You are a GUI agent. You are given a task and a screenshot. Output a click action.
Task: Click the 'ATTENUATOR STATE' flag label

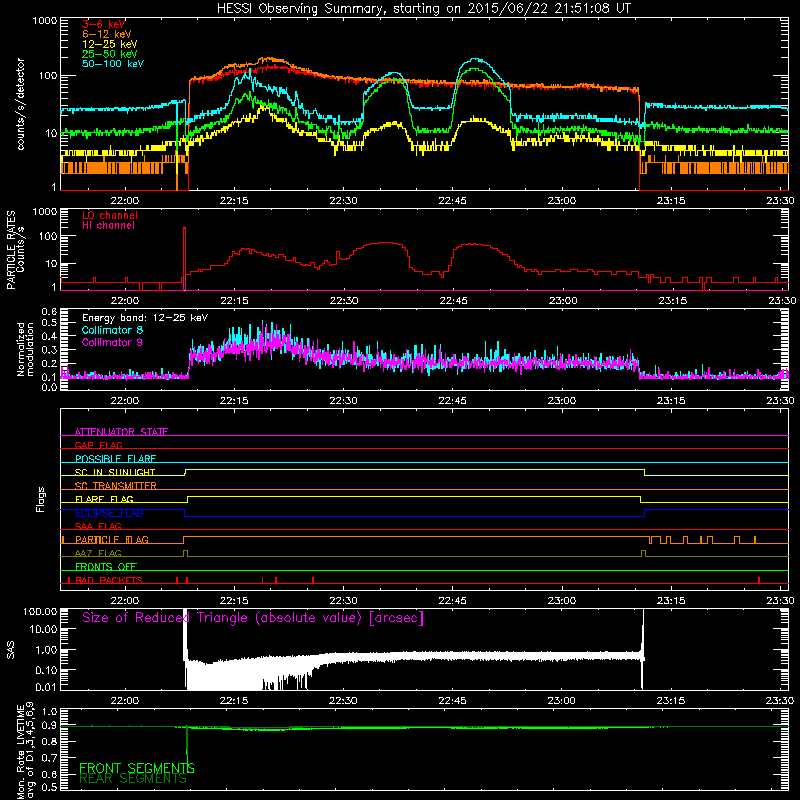(x=121, y=432)
